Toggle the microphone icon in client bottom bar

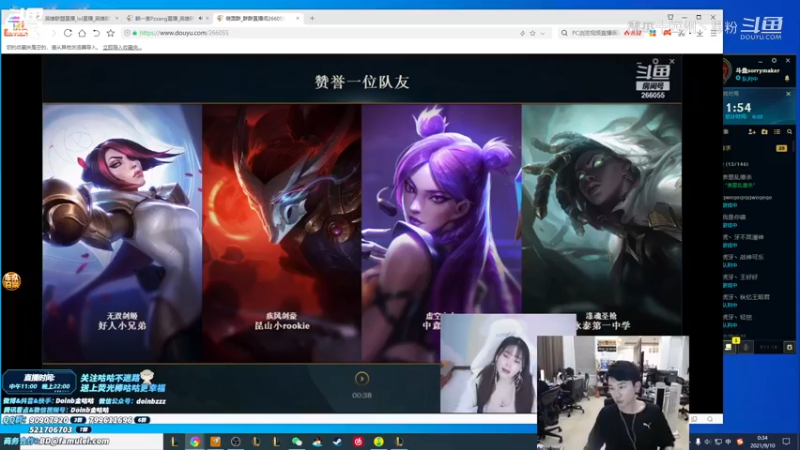[745, 347]
